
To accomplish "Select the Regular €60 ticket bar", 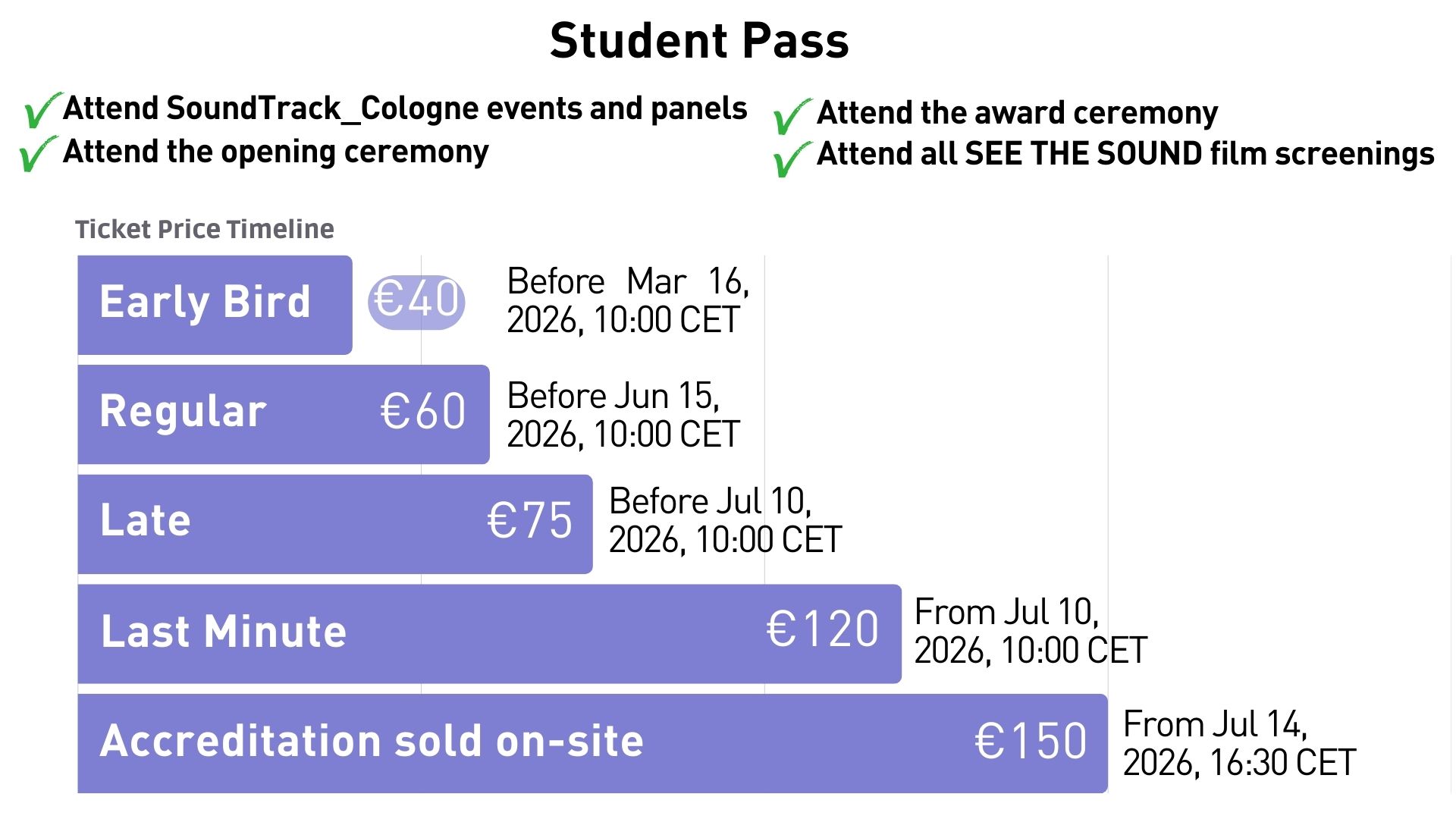I will [284, 414].
